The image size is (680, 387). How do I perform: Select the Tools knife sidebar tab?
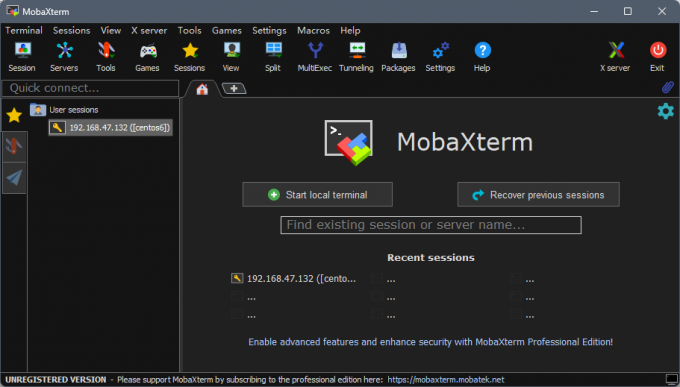(x=14, y=147)
